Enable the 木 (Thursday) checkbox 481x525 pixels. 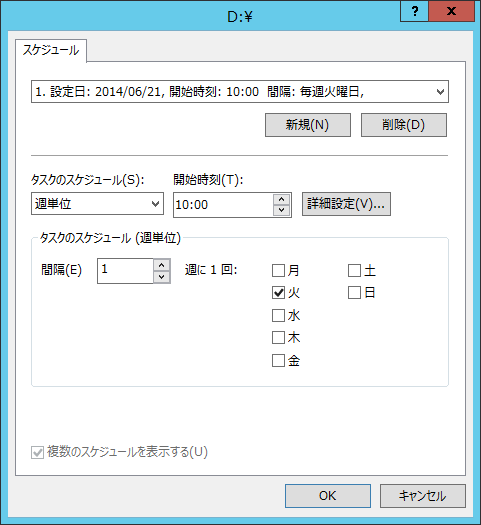[278, 338]
